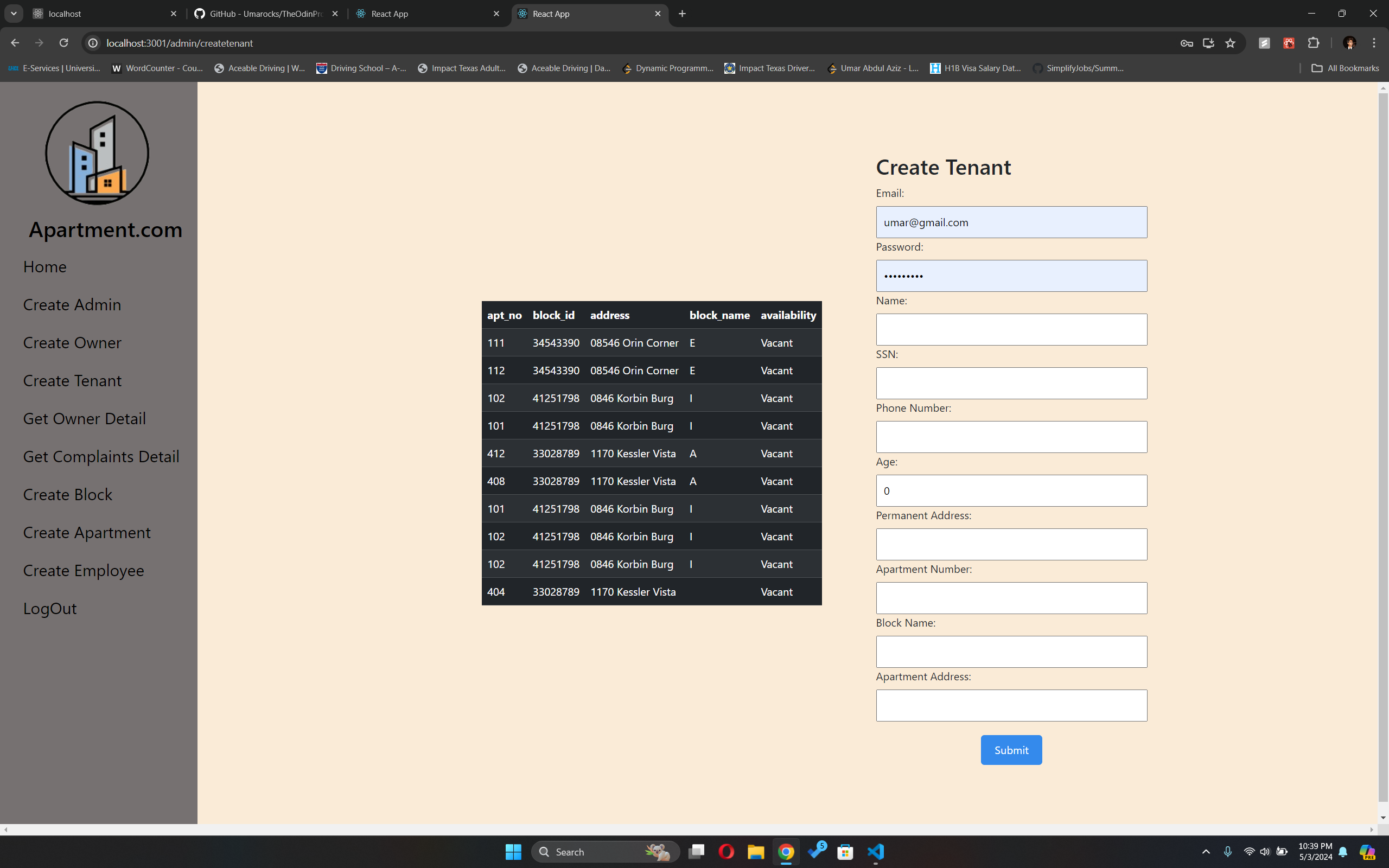Viewport: 1389px width, 868px height.
Task: Reload the page with refresh icon
Action: (x=63, y=43)
